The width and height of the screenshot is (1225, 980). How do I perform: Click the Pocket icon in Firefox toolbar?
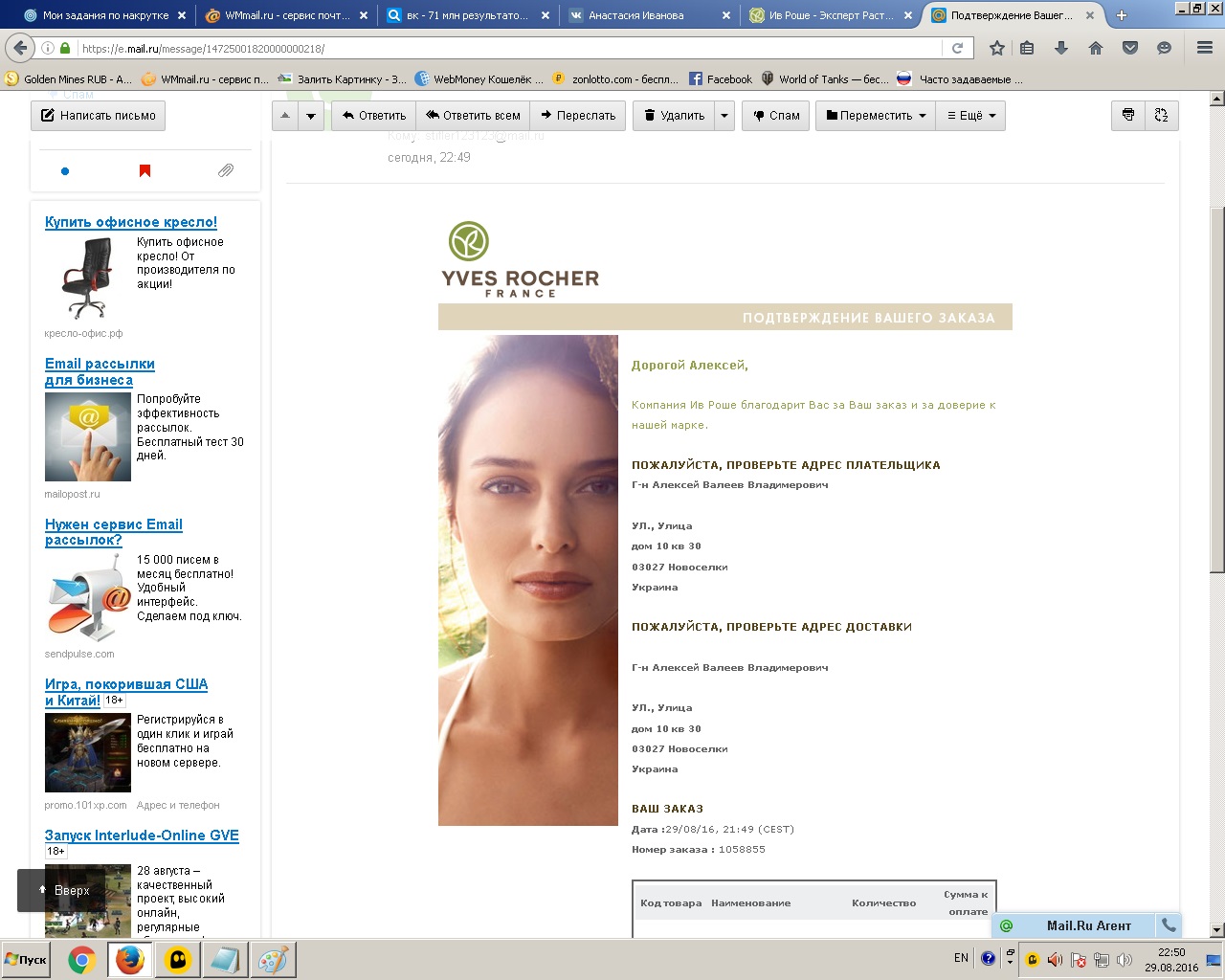pyautogui.click(x=1130, y=48)
